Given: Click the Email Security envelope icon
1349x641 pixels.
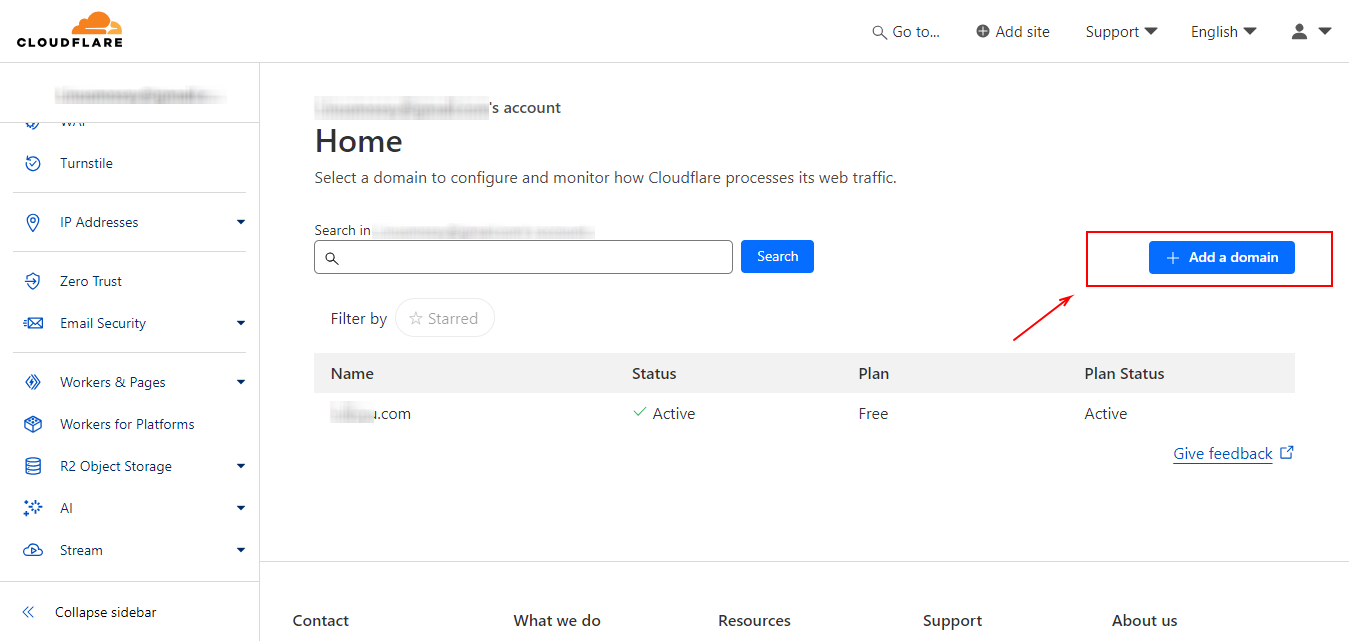Looking at the screenshot, I should coord(33,323).
